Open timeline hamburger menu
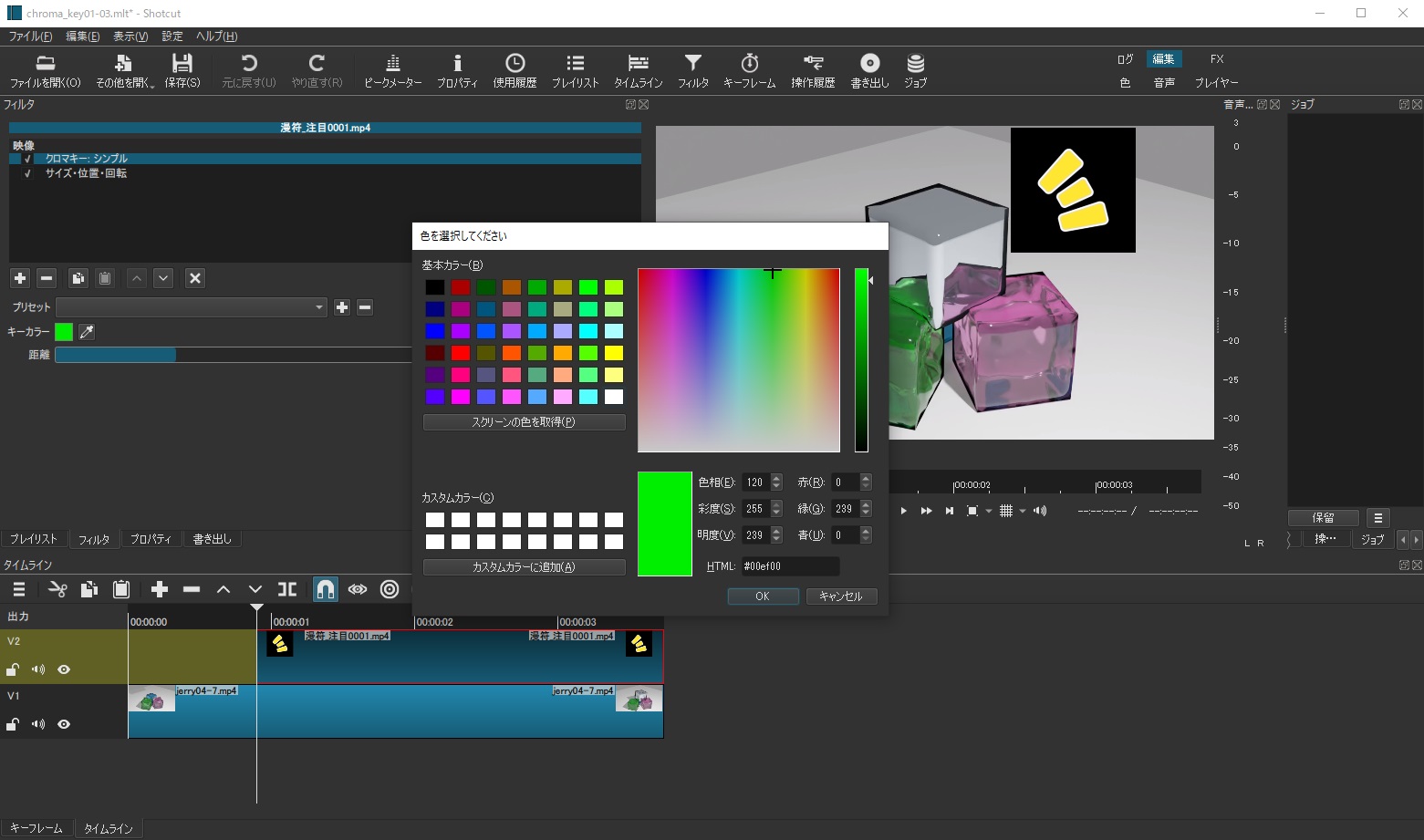This screenshot has width=1424, height=840. click(19, 589)
